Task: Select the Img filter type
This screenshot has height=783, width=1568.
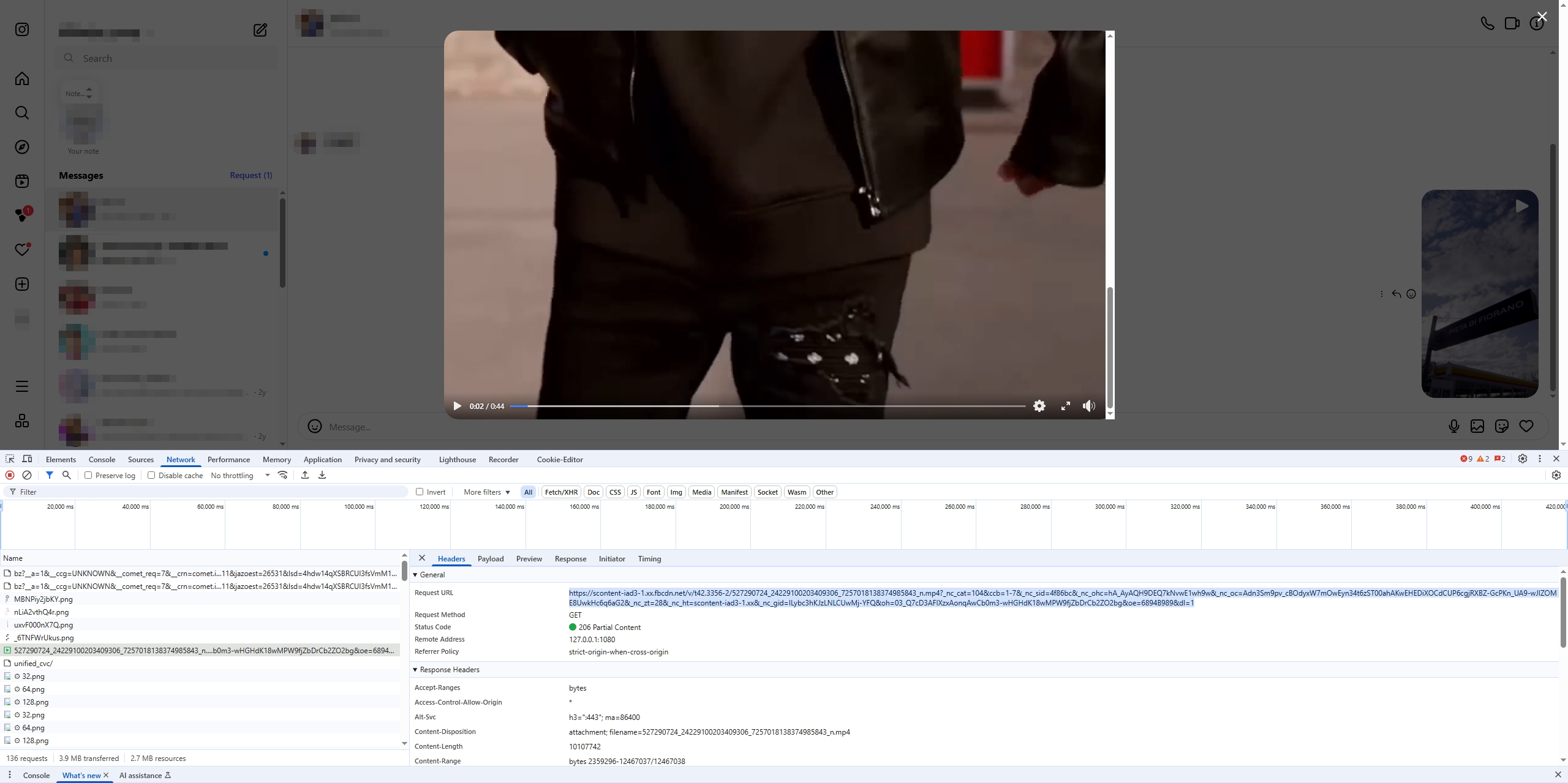Action: 676,492
